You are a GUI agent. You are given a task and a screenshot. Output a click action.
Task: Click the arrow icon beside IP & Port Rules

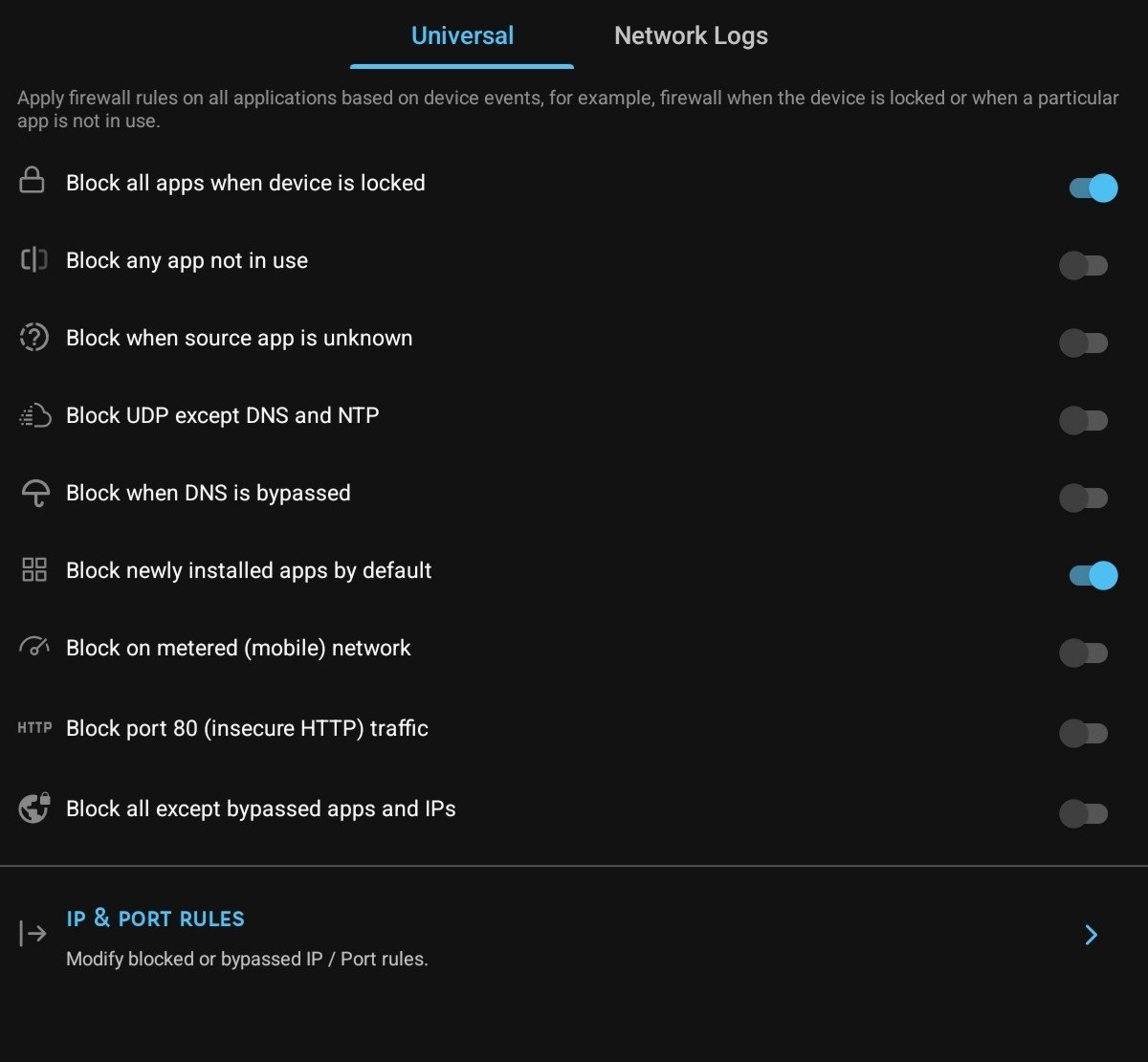pyautogui.click(x=33, y=934)
